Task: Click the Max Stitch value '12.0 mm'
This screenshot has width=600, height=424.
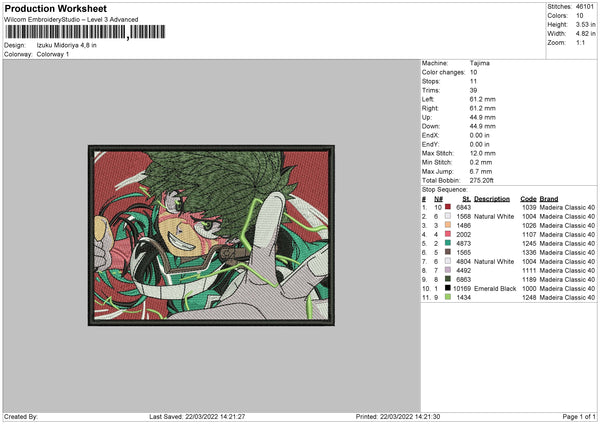Action: coord(483,153)
